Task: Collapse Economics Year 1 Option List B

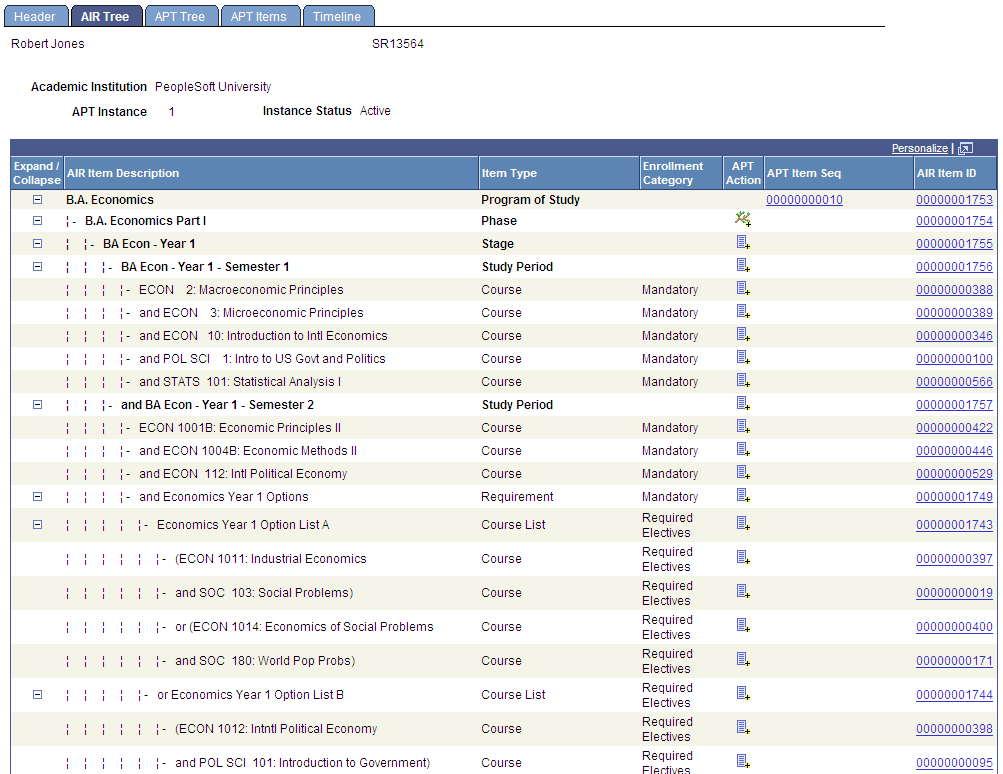Action: [36, 694]
